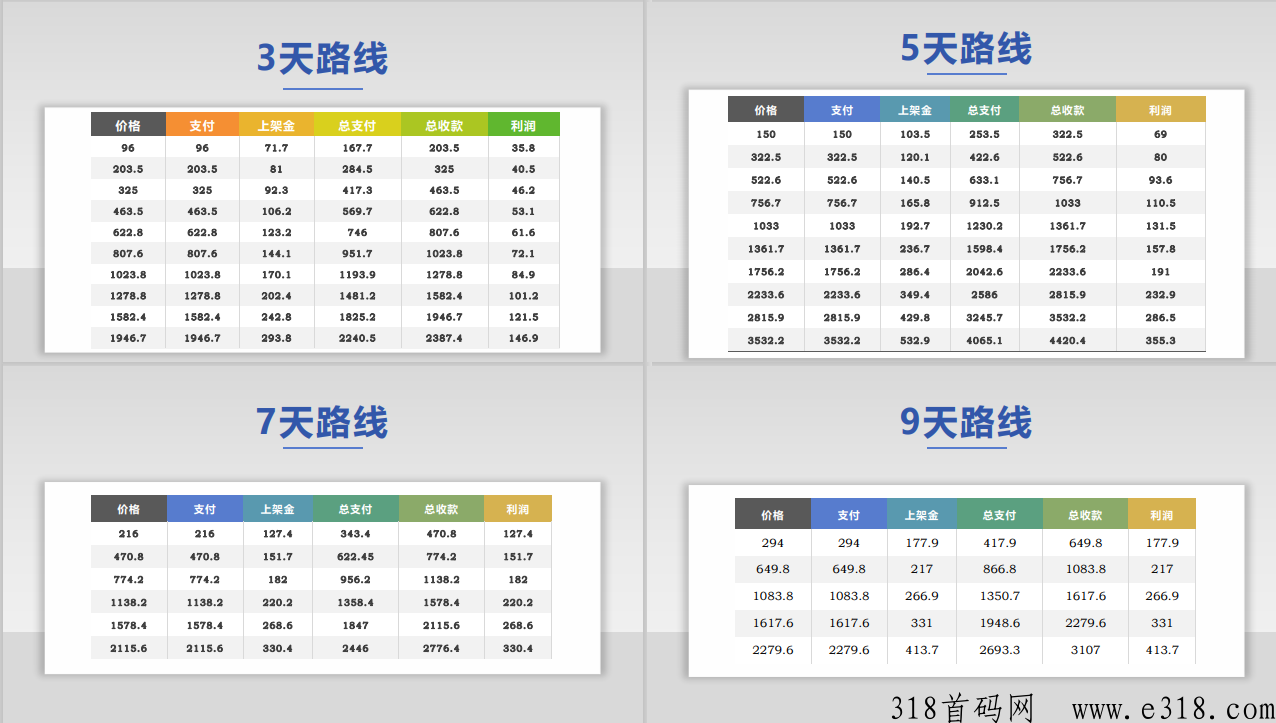The image size is (1276, 723).
Task: Click cell value 2240.5
Action: click(x=357, y=338)
